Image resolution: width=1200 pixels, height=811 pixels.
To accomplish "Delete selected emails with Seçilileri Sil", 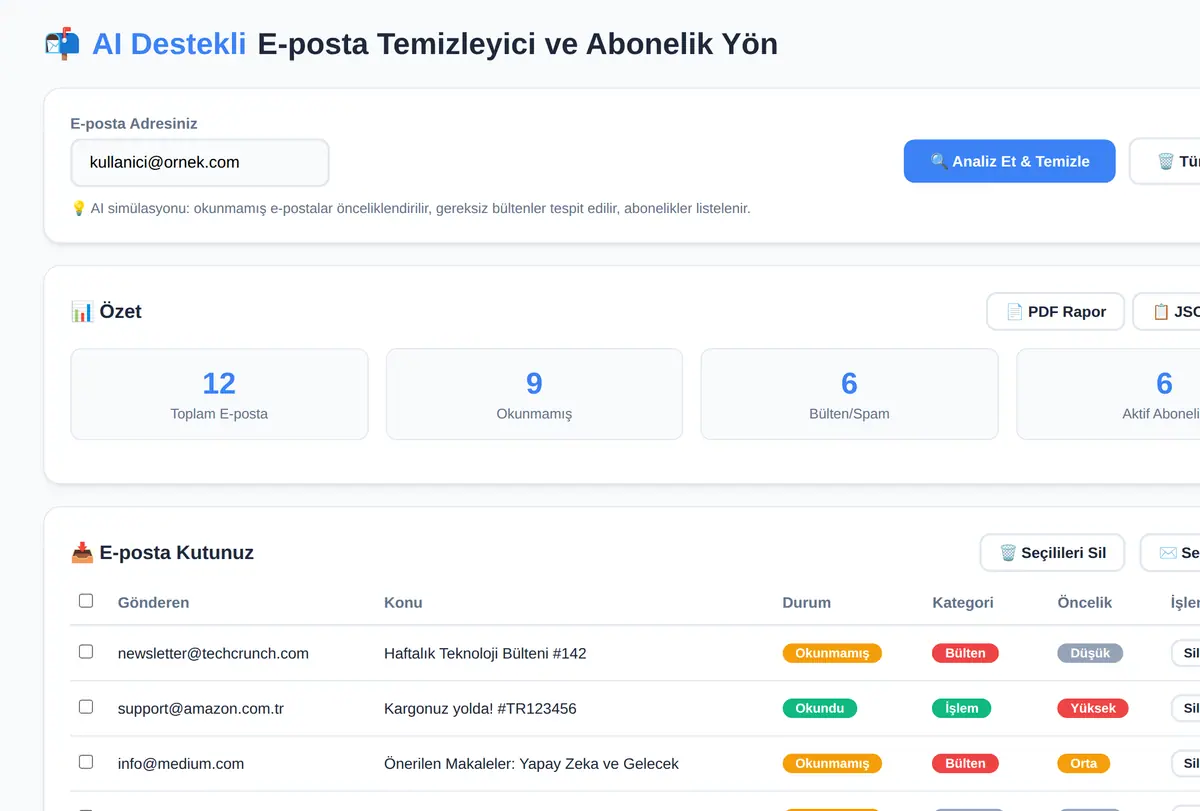I will 1052,552.
